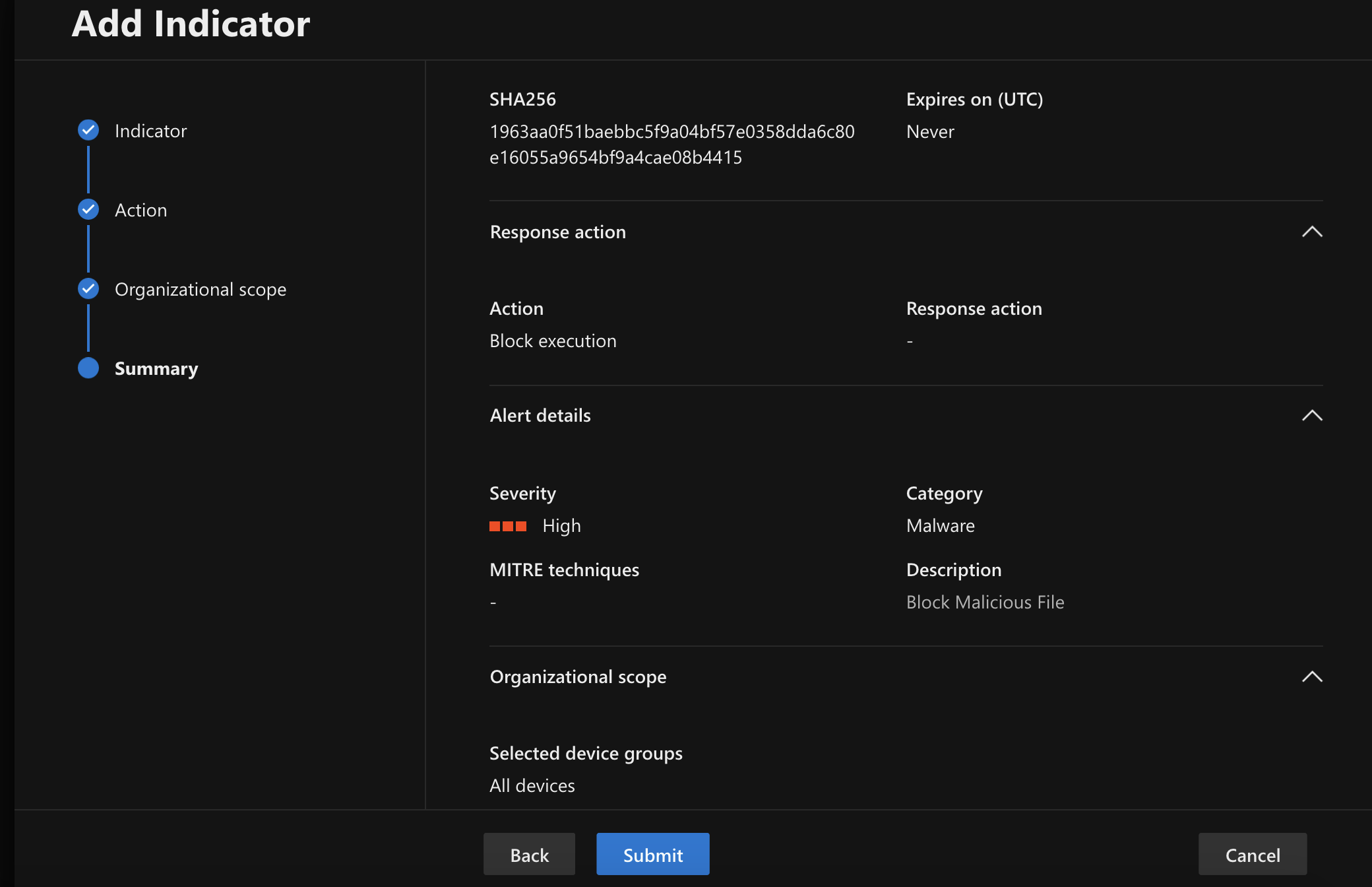Click the Action step checkmark icon
This screenshot has height=887, width=1372.
(x=88, y=210)
